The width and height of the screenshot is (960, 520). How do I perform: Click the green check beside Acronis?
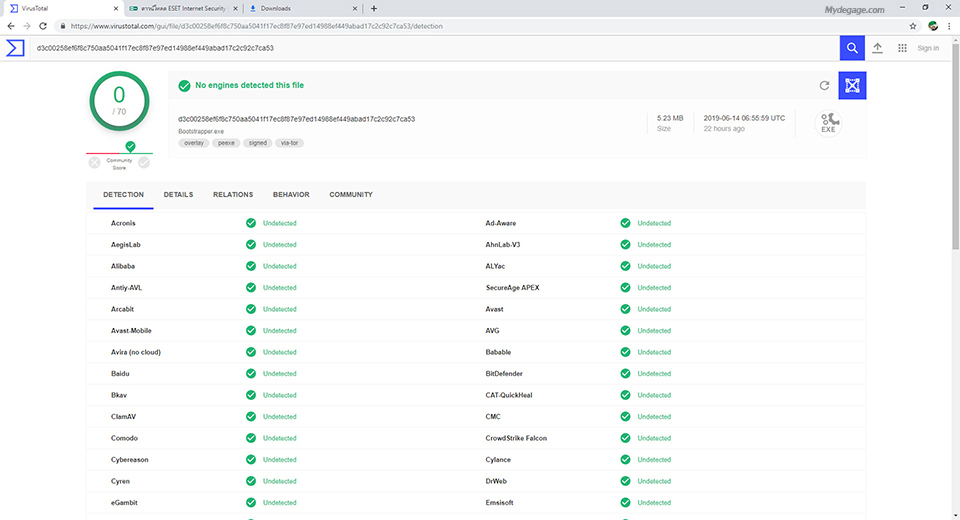(251, 223)
